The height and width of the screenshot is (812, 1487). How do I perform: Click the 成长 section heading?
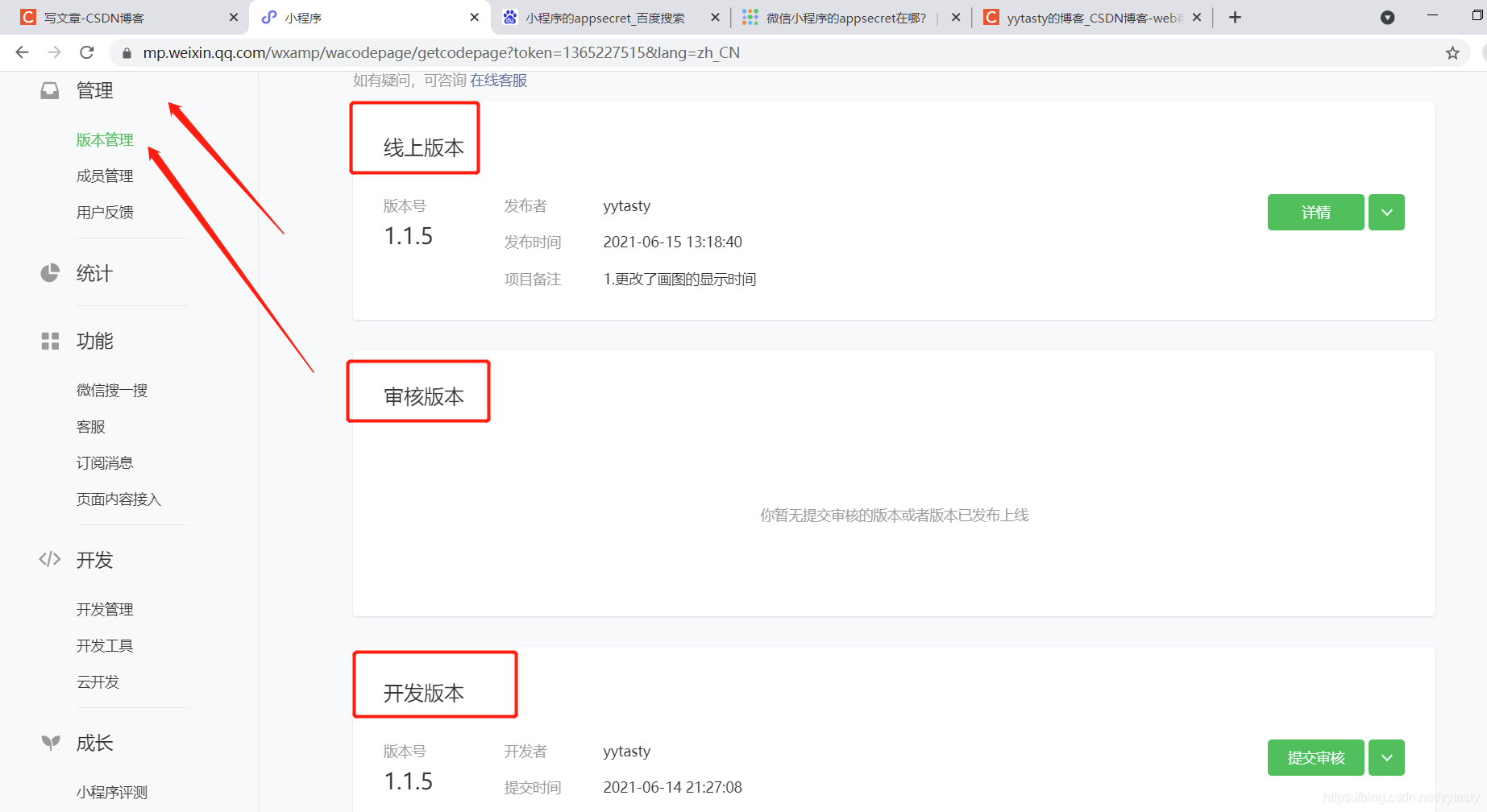(94, 743)
